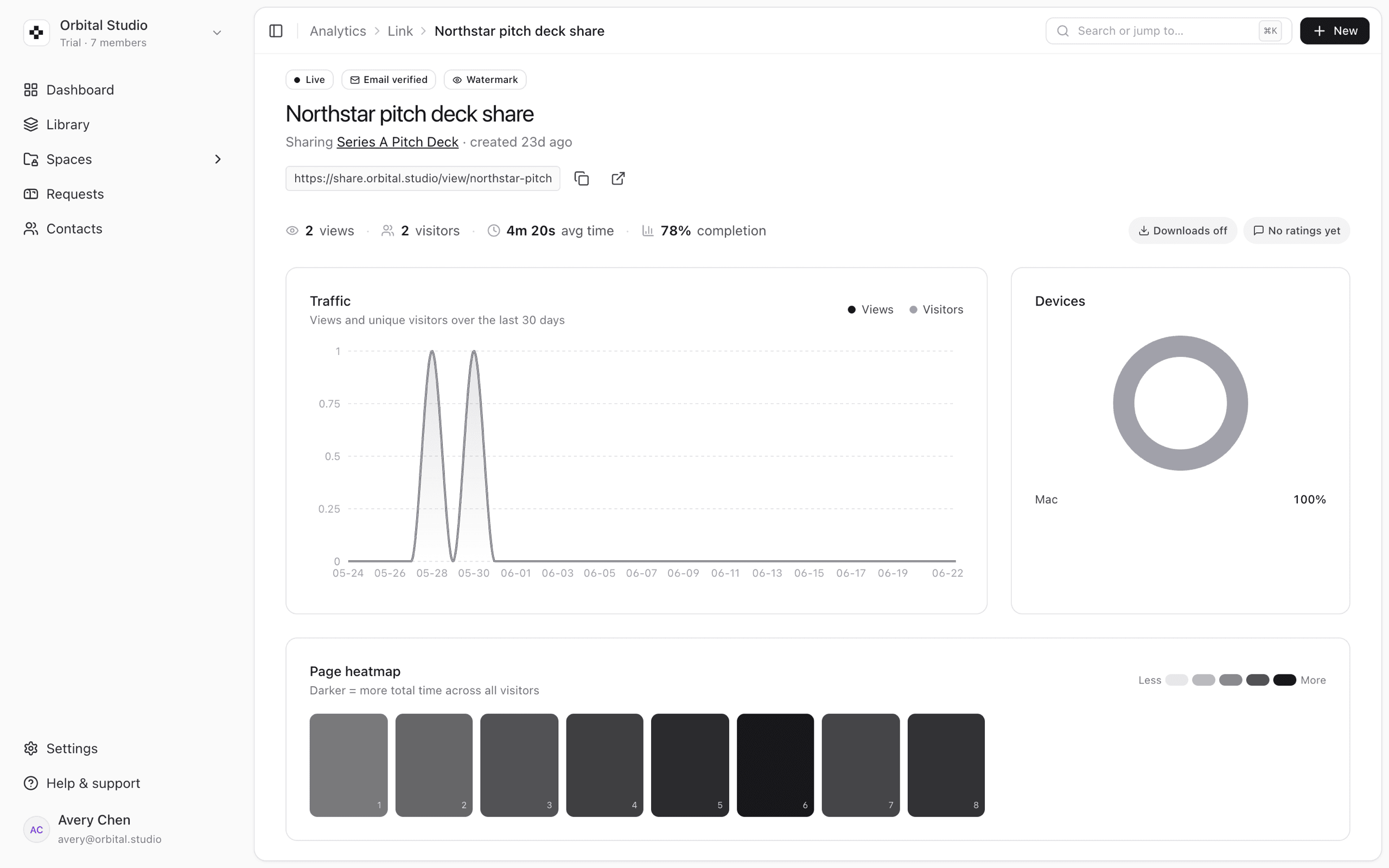Click the middle heatmap legend swatch
Screen dimensions: 1389x868
click(1231, 680)
